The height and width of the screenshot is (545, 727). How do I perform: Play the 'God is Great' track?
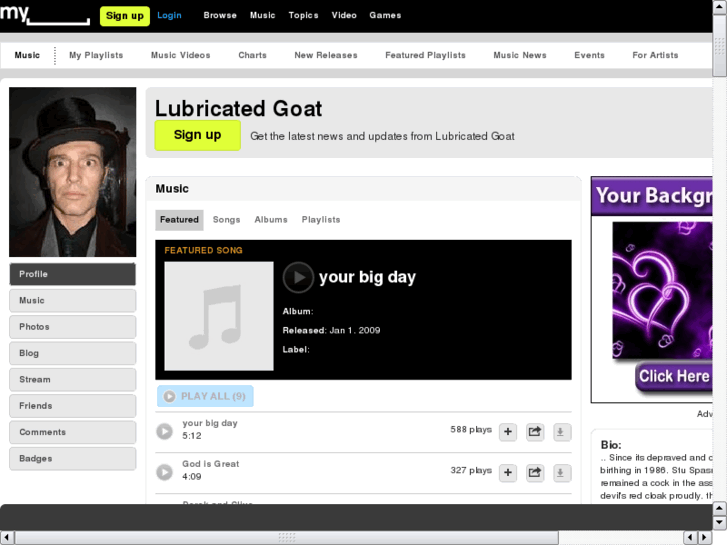click(x=165, y=472)
